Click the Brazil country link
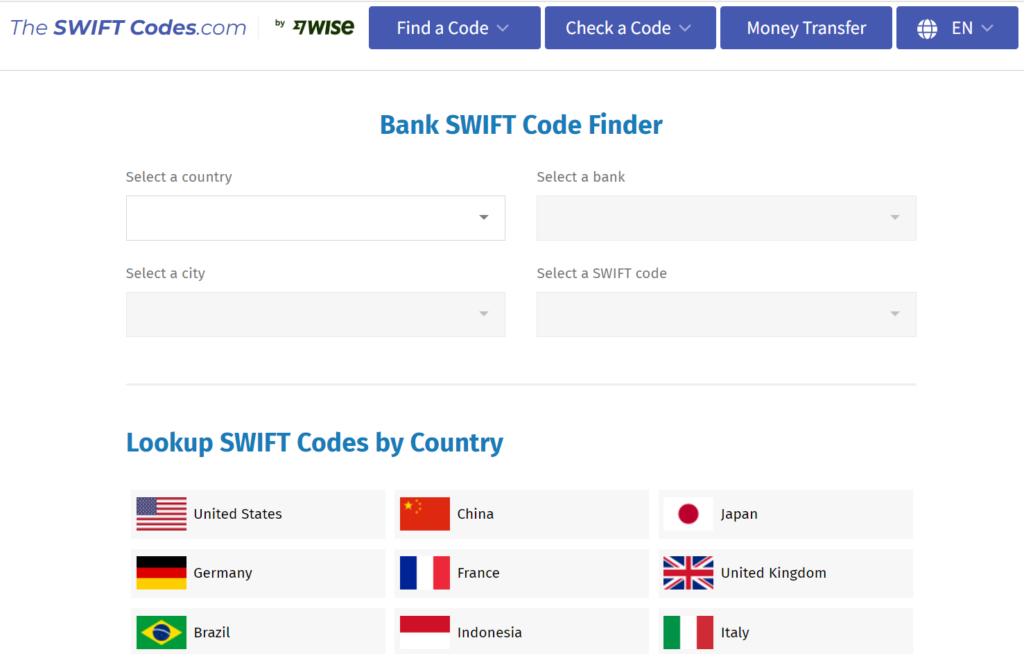Screen dimensions: 1024x654 [x=258, y=631]
